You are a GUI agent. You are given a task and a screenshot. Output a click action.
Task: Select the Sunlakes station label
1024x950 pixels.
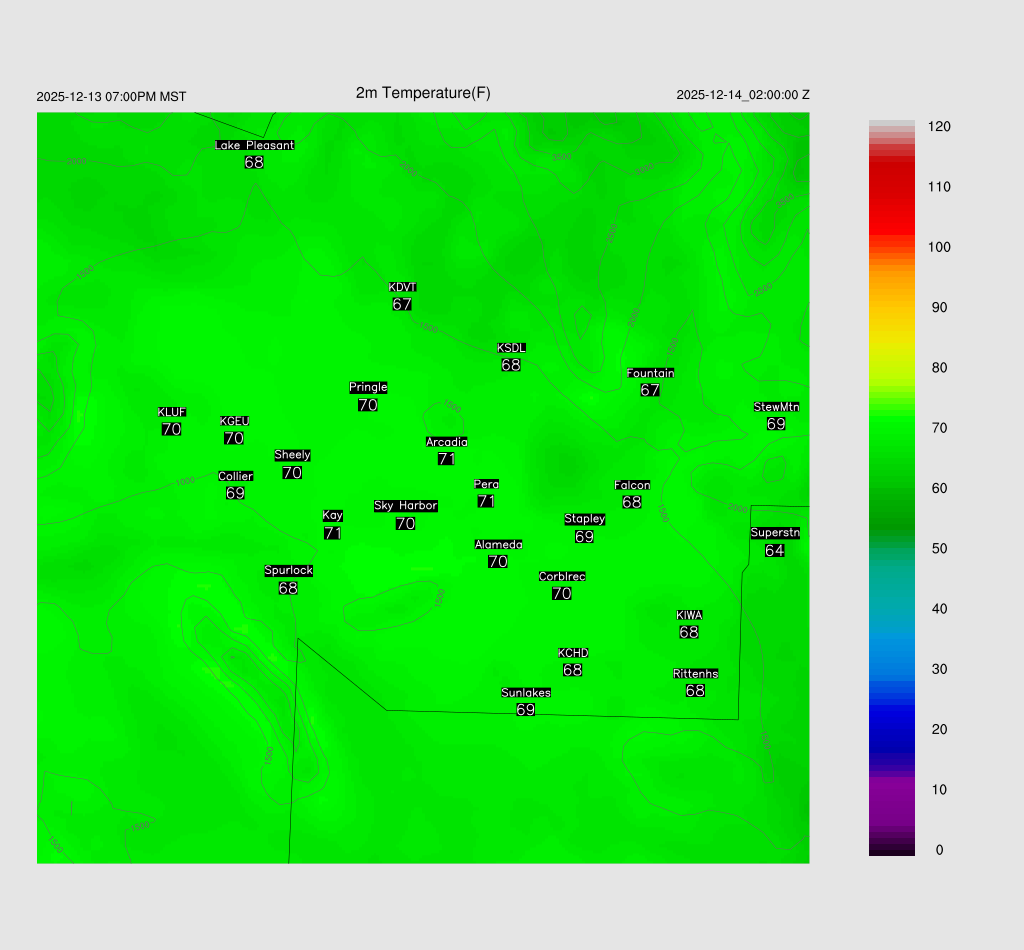pos(526,693)
